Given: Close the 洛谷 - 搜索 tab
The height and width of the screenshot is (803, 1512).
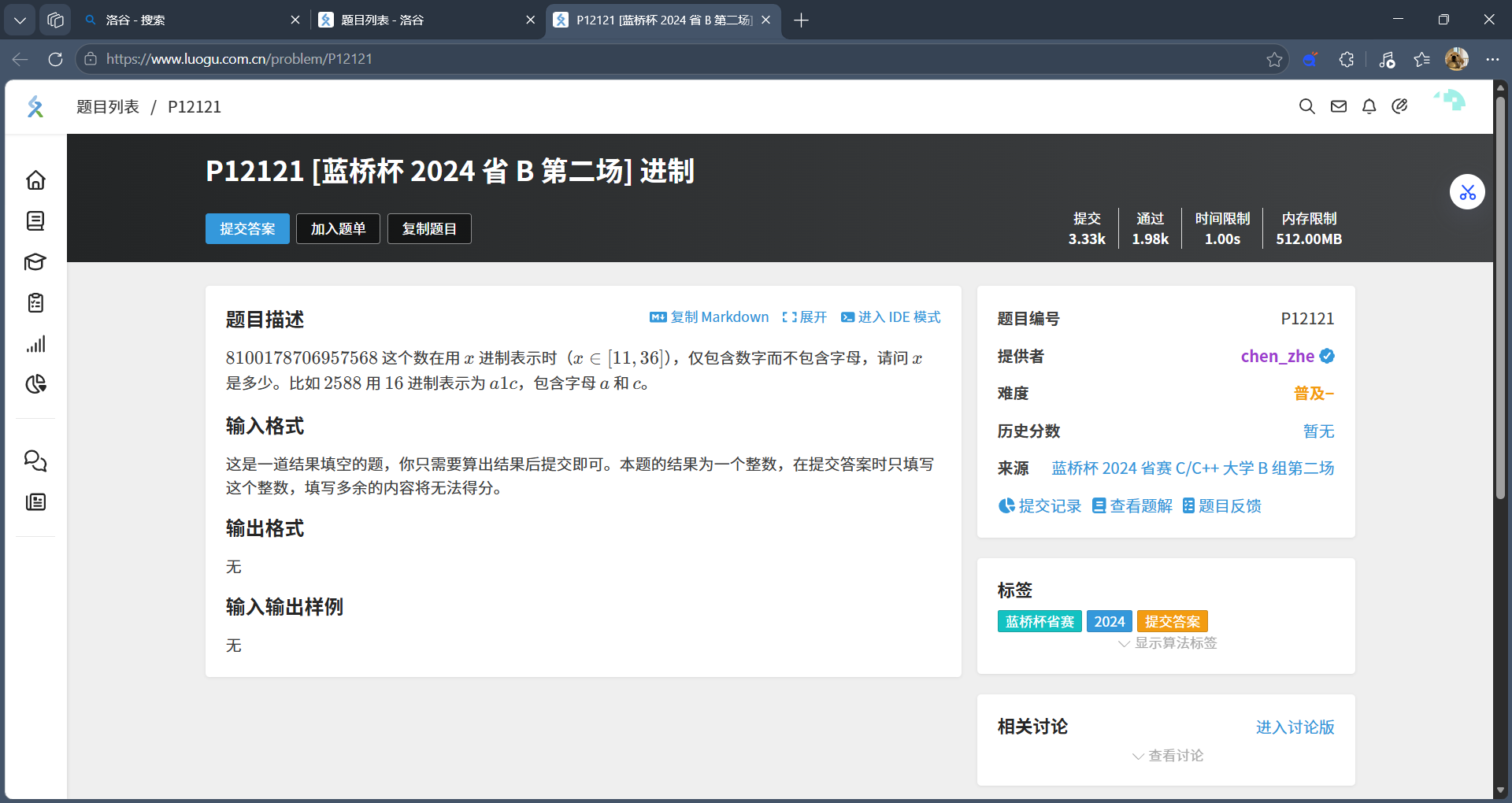Looking at the screenshot, I should (x=295, y=20).
